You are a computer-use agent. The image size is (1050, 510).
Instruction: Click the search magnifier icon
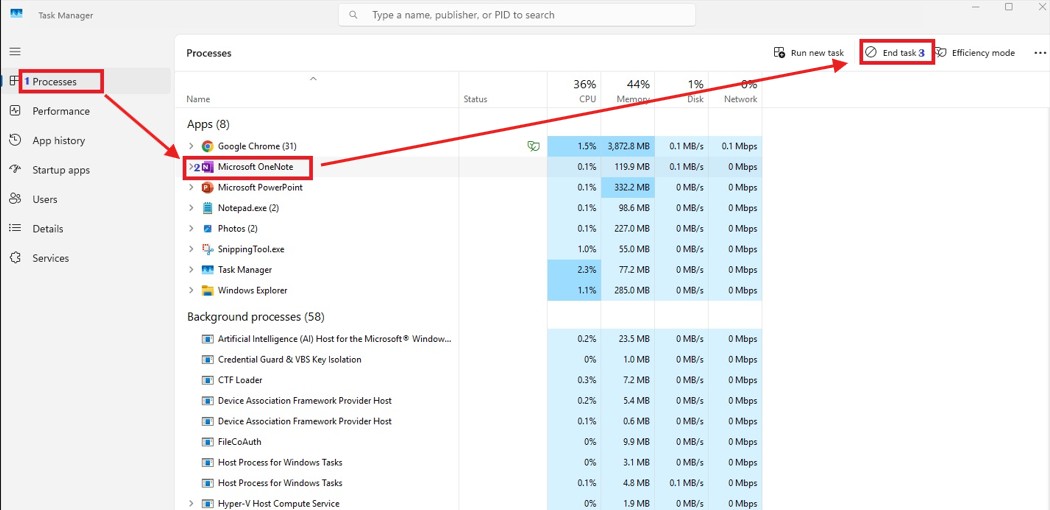pyautogui.click(x=354, y=15)
